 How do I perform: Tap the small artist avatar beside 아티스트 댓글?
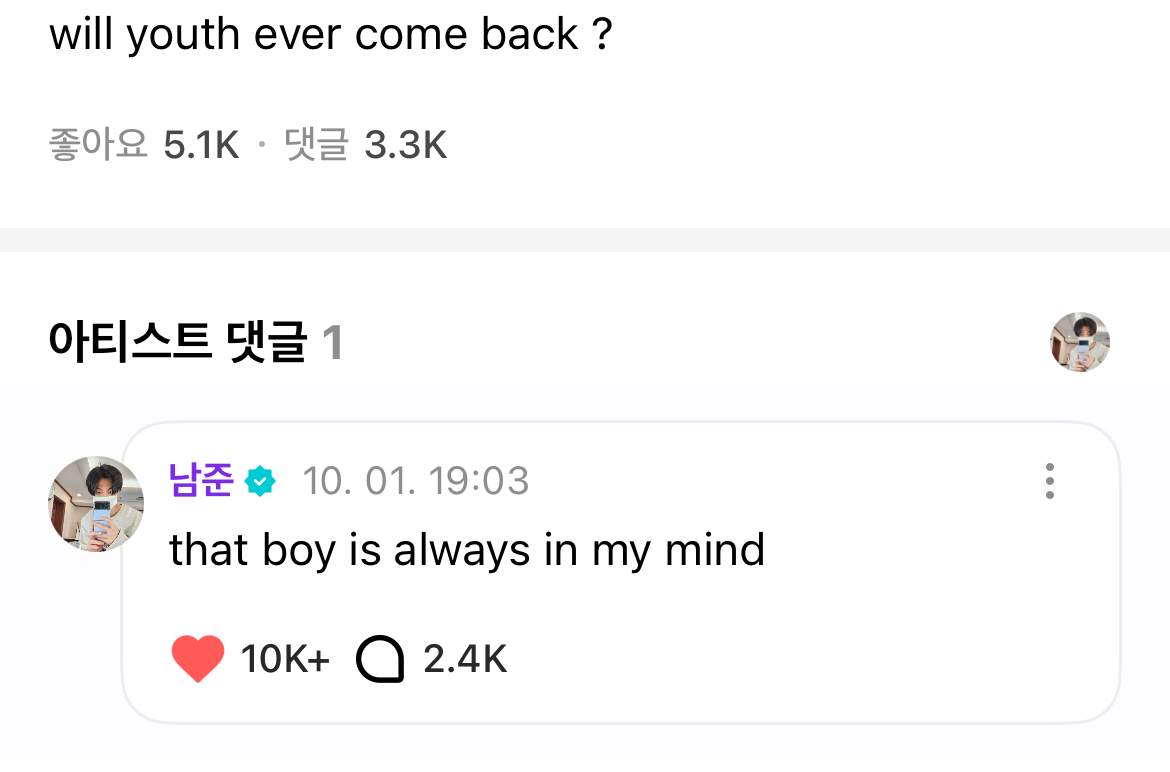[1080, 342]
